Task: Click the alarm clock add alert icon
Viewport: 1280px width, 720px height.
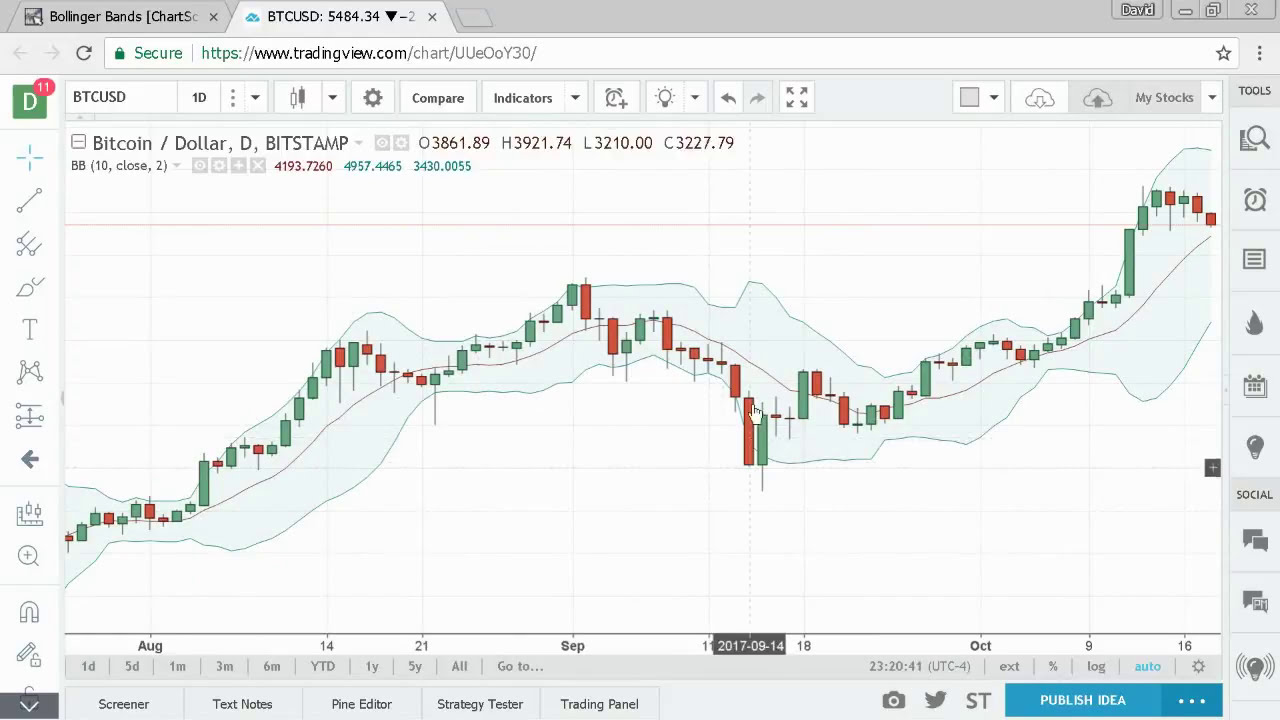Action: coord(615,97)
